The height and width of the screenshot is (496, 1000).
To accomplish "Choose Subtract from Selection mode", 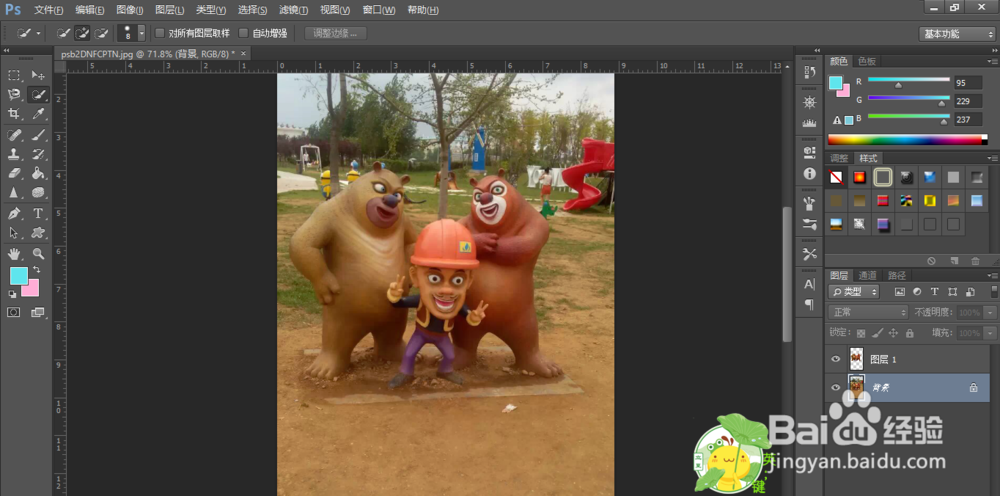I will [x=101, y=33].
